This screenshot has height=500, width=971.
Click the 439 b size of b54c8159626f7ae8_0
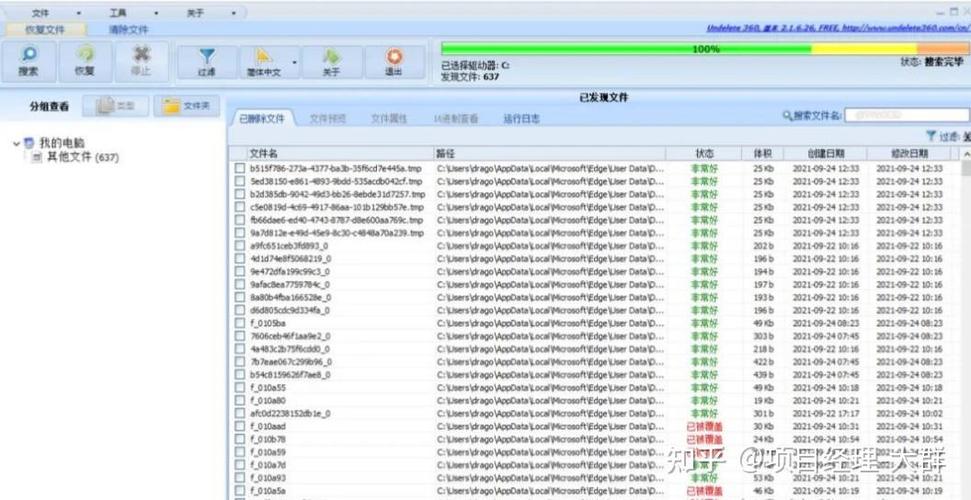click(764, 375)
